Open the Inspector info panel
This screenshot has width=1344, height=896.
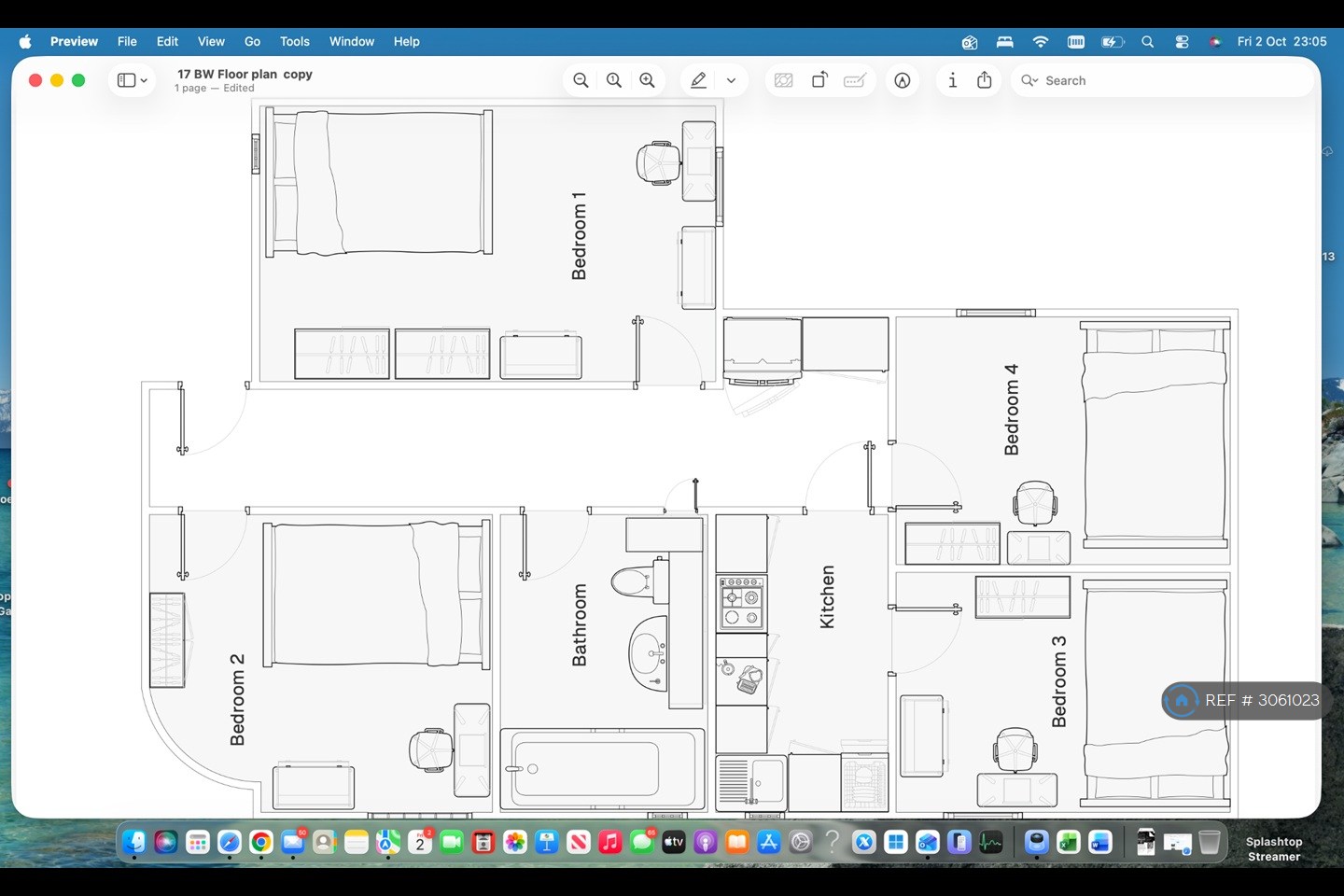coord(952,80)
